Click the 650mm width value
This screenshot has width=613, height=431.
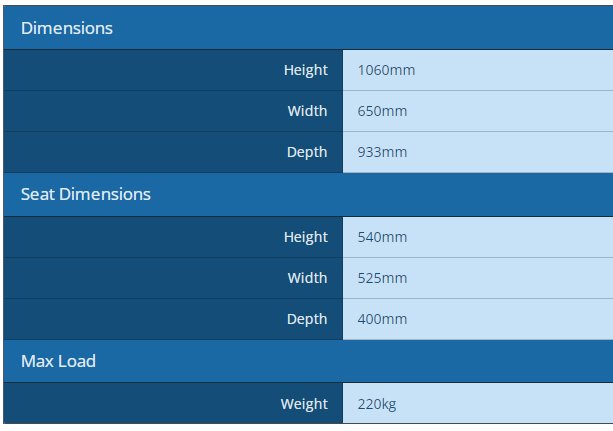coord(382,111)
